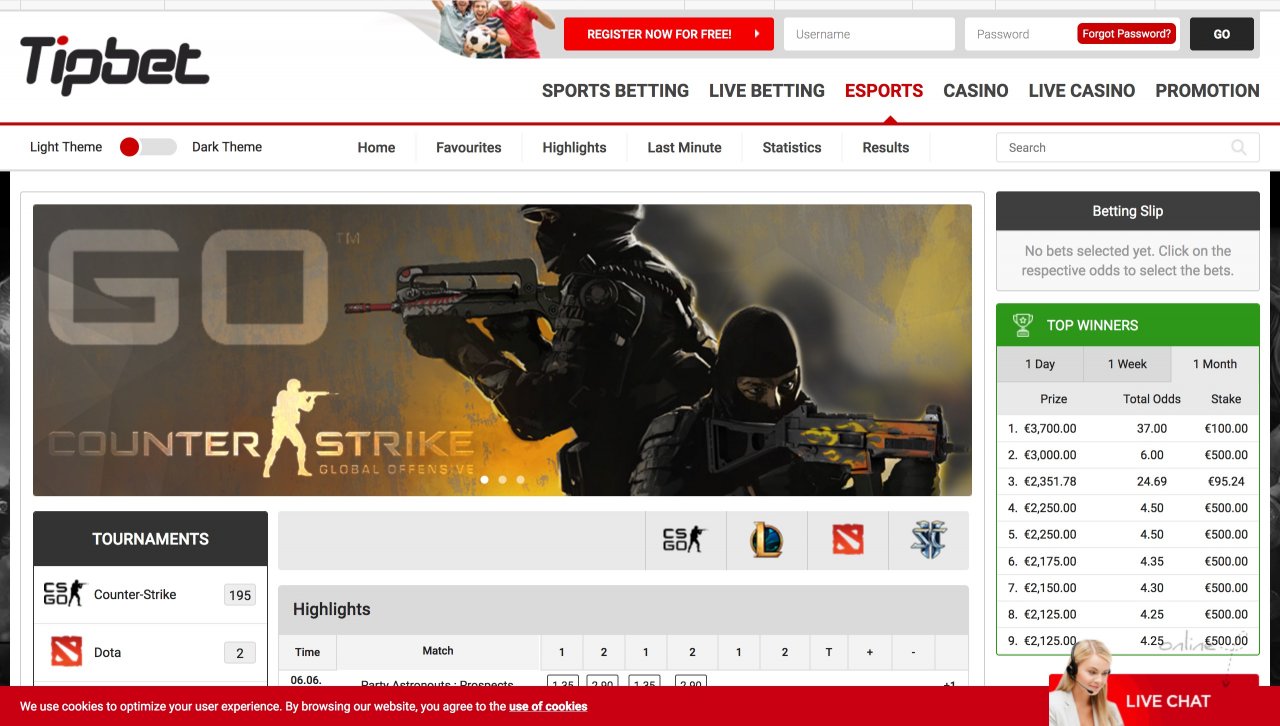Screen dimensions: 1280x726
Task: Toggle the Light/Dark theme switch
Action: tap(147, 147)
